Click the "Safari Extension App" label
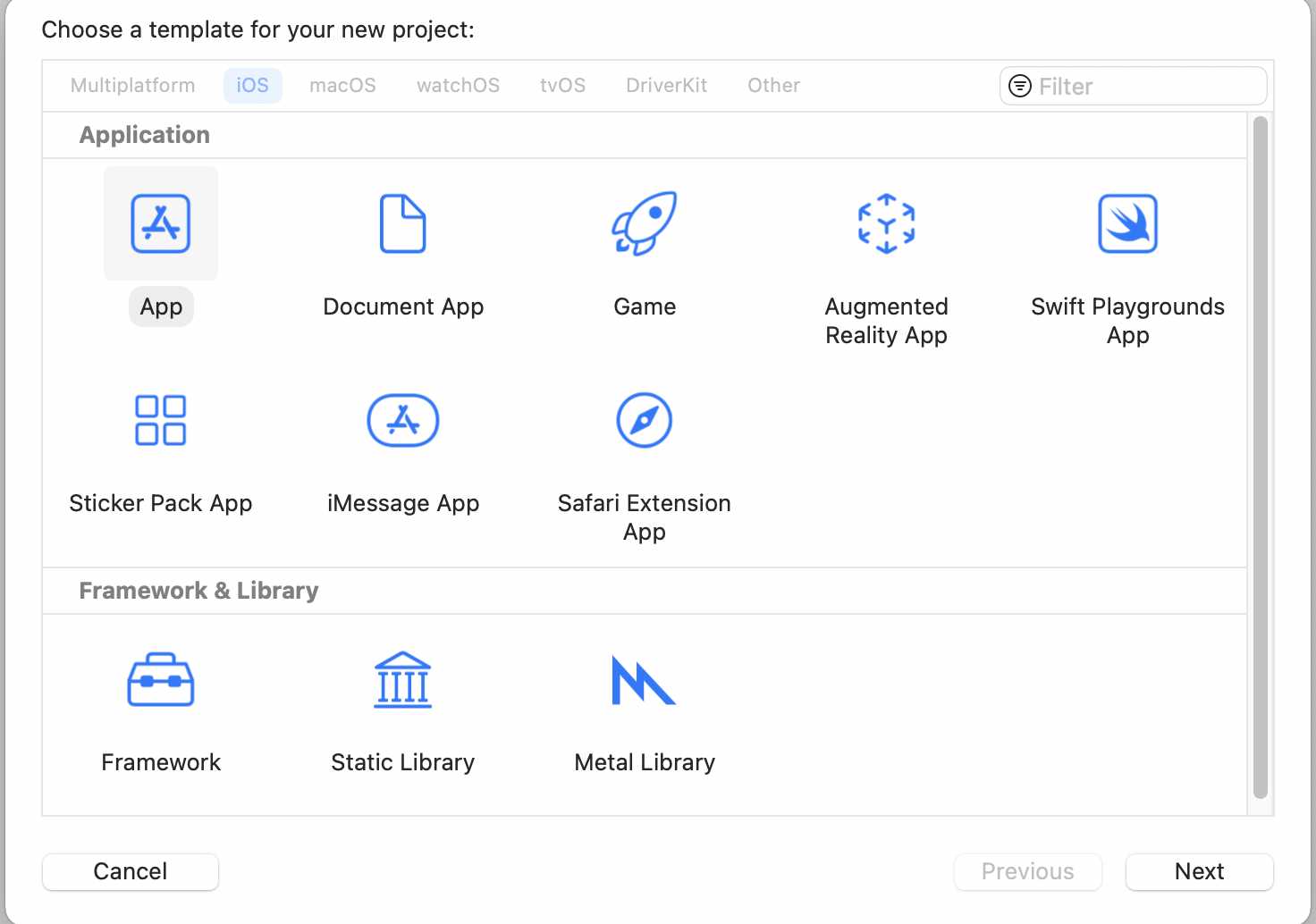1316x924 pixels. pyautogui.click(x=645, y=517)
